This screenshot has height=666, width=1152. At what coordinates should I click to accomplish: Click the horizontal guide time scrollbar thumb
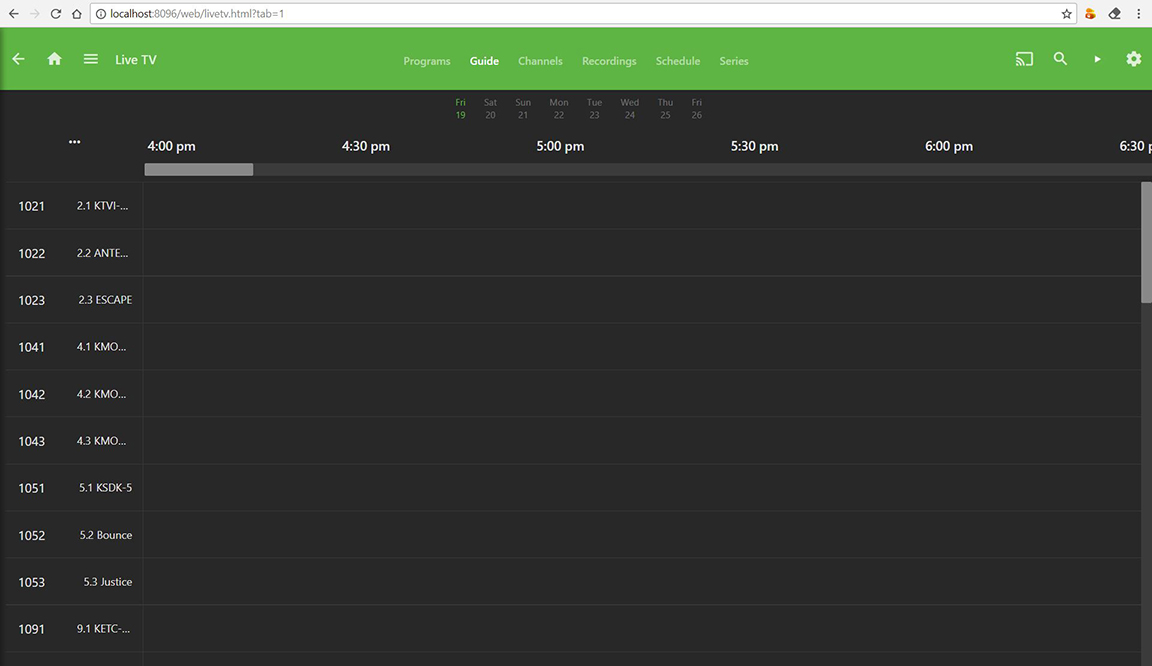(x=199, y=170)
